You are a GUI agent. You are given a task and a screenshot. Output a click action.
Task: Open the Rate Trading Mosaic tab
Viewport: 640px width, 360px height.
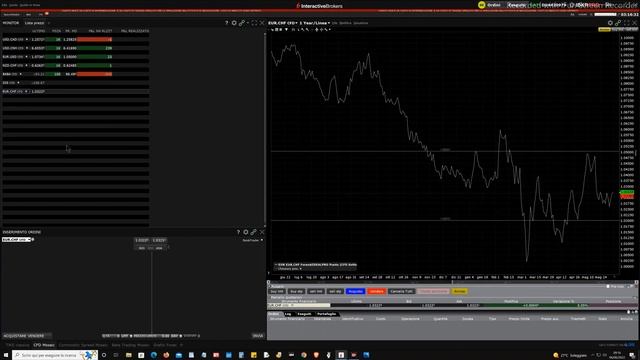point(130,345)
